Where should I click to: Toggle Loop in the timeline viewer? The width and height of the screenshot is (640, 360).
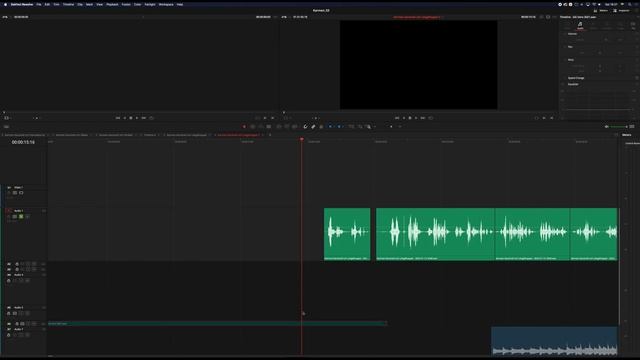pyautogui.click(x=431, y=118)
